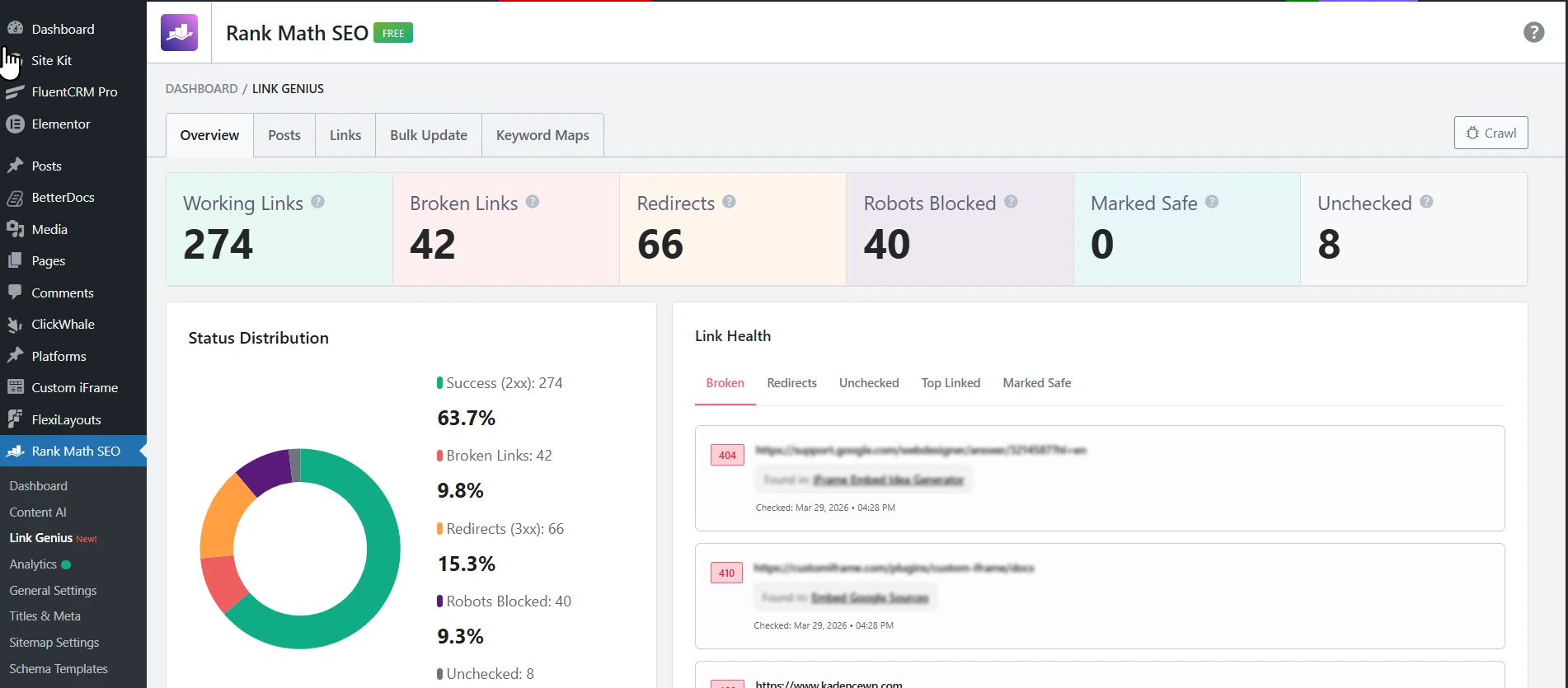Click 'Unchecked: 8' legend text
Viewport: 1568px width, 688px height.
point(491,674)
